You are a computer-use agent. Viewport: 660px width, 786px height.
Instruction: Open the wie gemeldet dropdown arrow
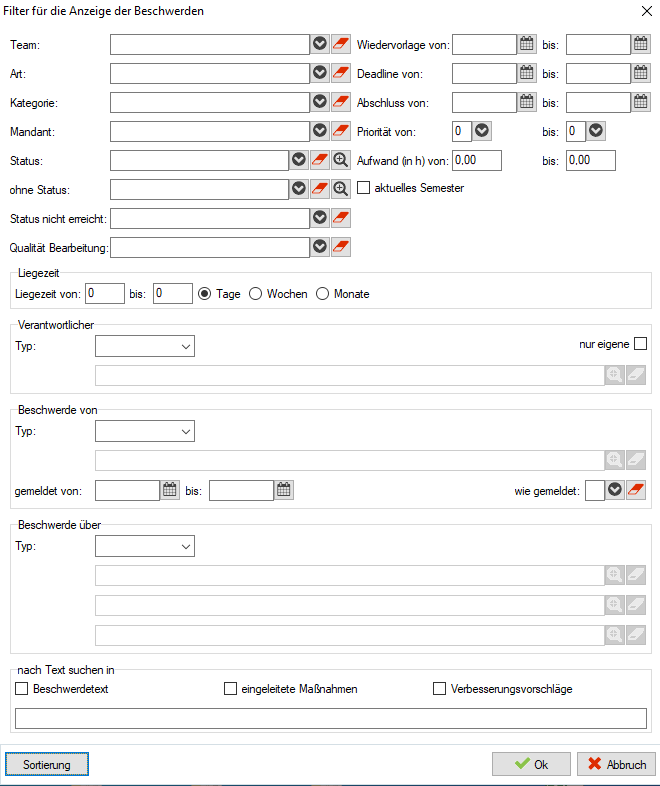615,490
